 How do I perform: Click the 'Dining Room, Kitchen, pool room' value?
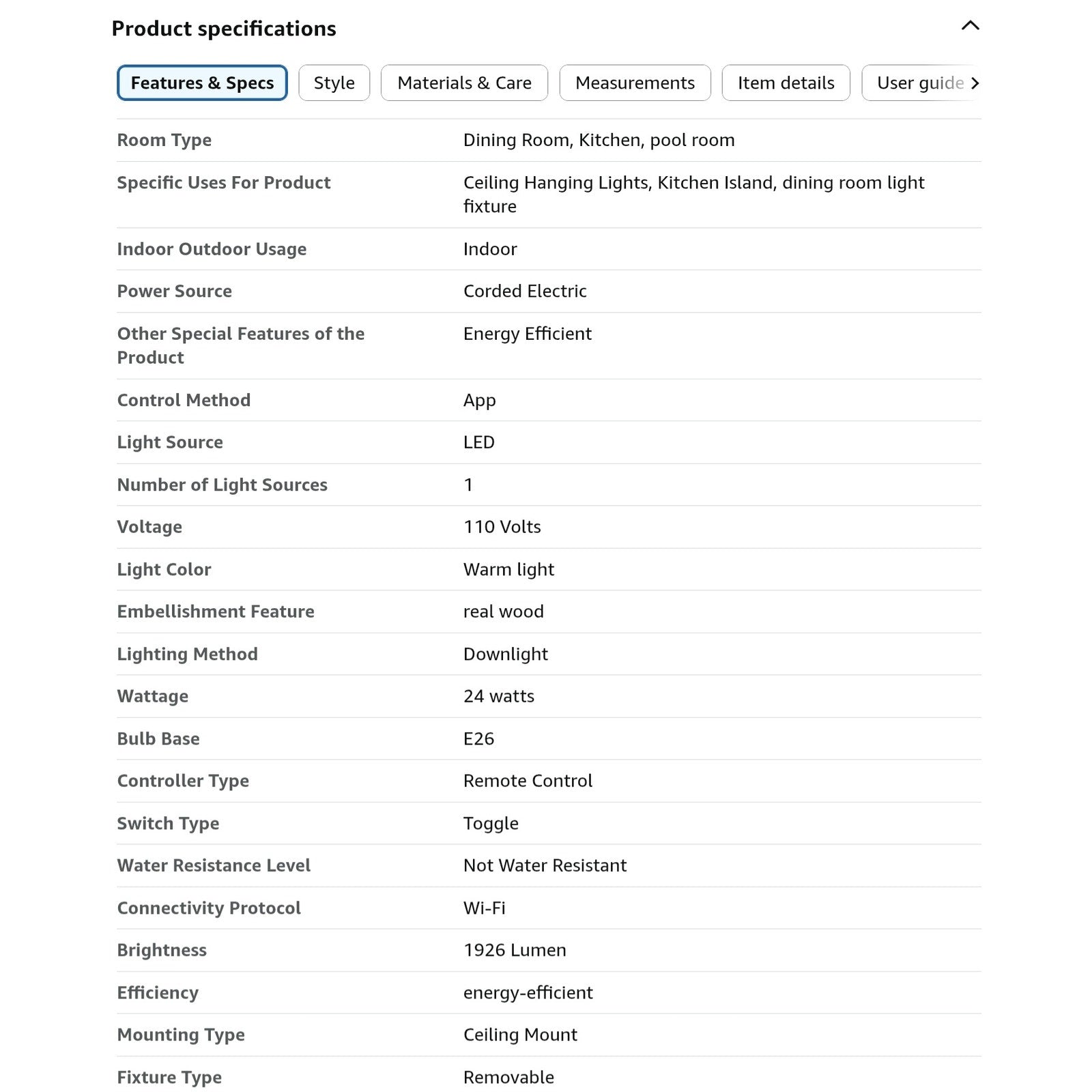click(x=599, y=140)
